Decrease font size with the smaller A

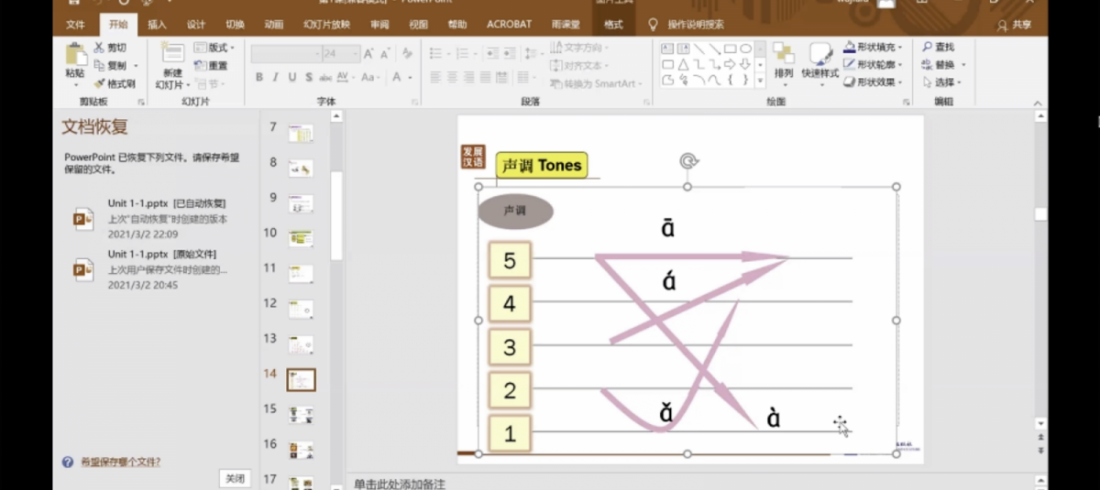click(385, 54)
